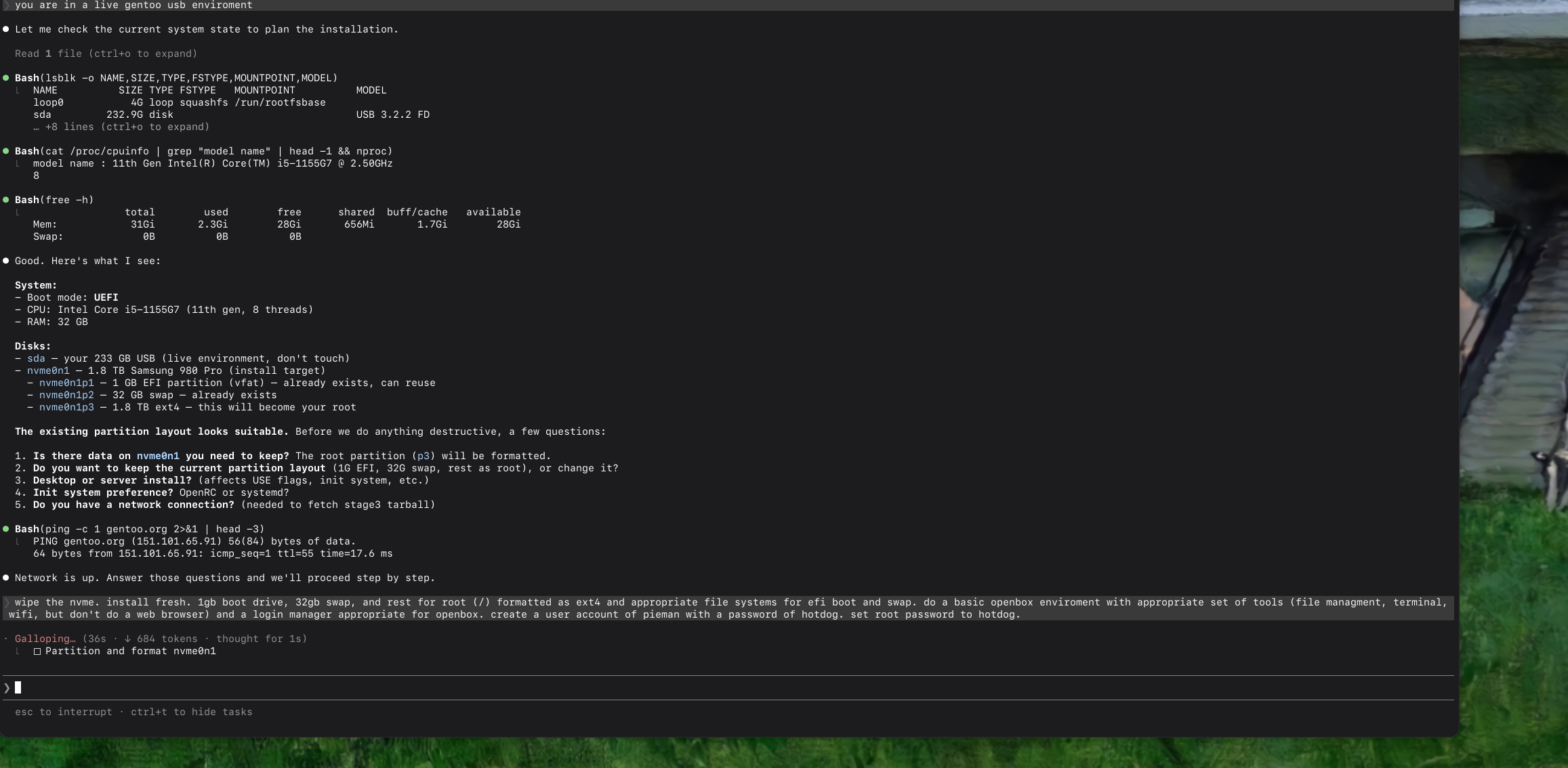Check the "Partition and format nvme0n1" task box
This screenshot has height=768, width=1568.
[37, 652]
